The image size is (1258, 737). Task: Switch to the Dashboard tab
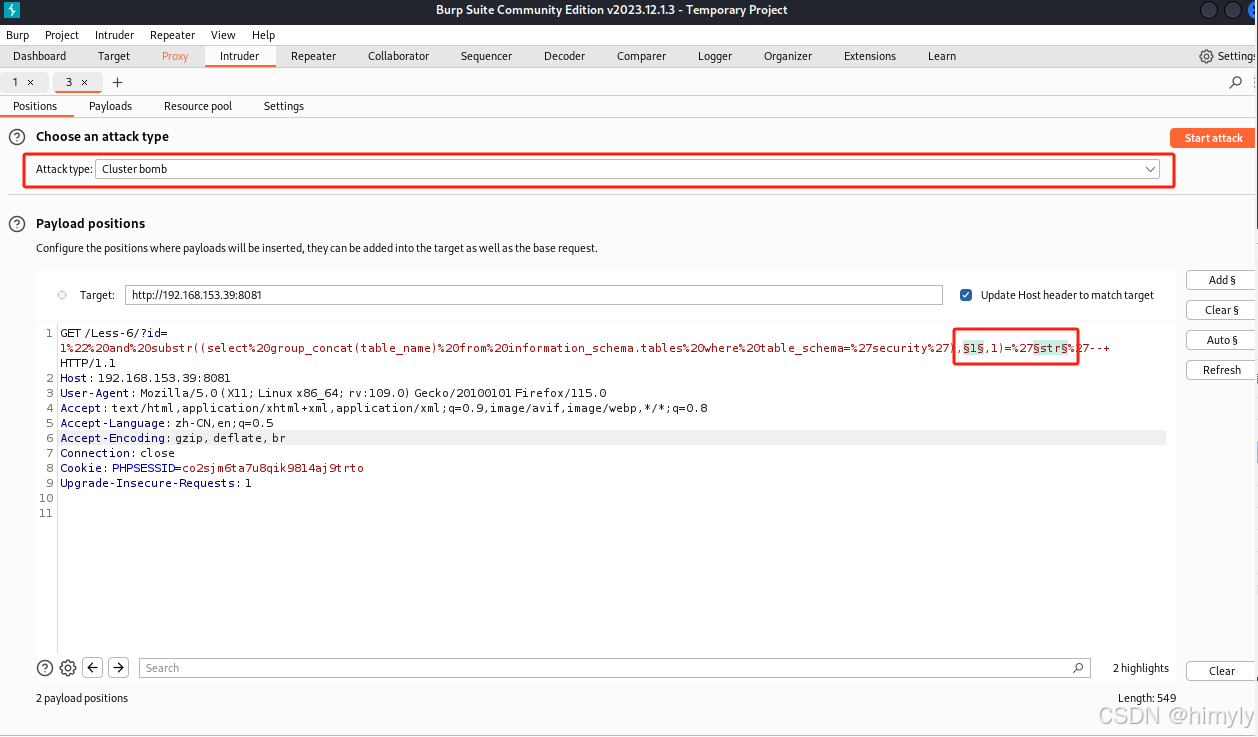pos(40,56)
